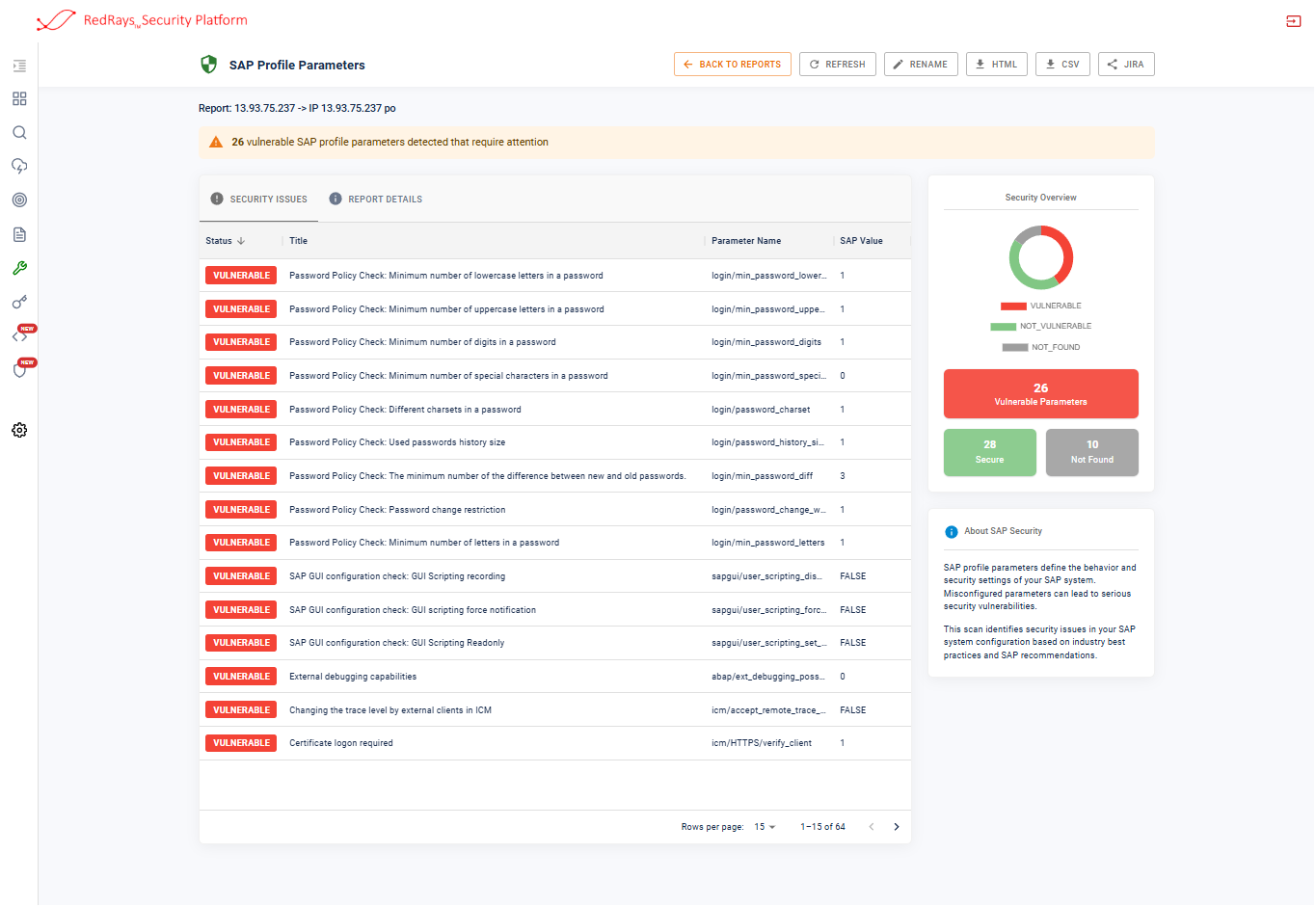Image resolution: width=1316 pixels, height=907 pixels.
Task: Select the Used passwords history size row
Action: (555, 442)
